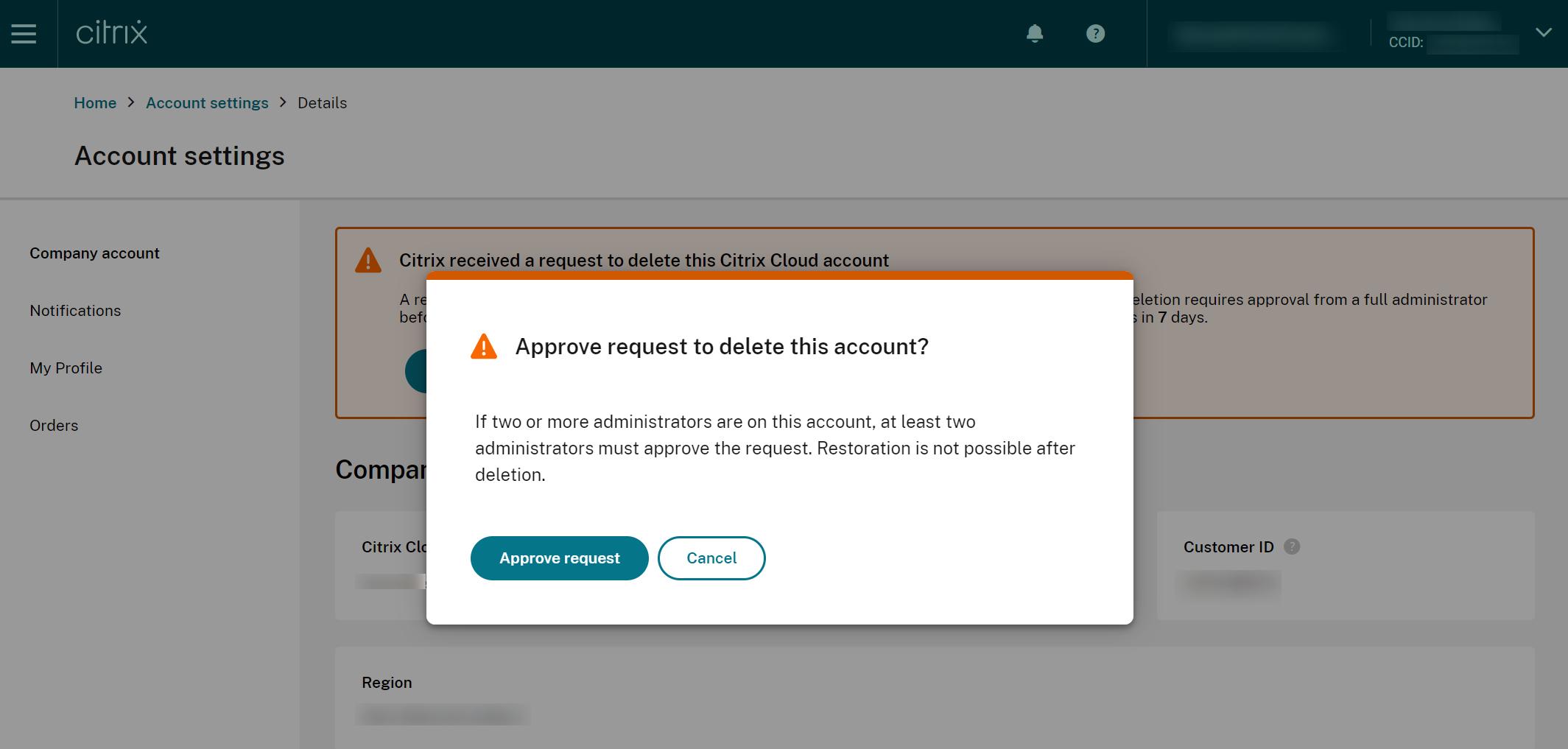Image resolution: width=1568 pixels, height=749 pixels.
Task: Open the hamburger navigation menu
Action: [x=24, y=34]
